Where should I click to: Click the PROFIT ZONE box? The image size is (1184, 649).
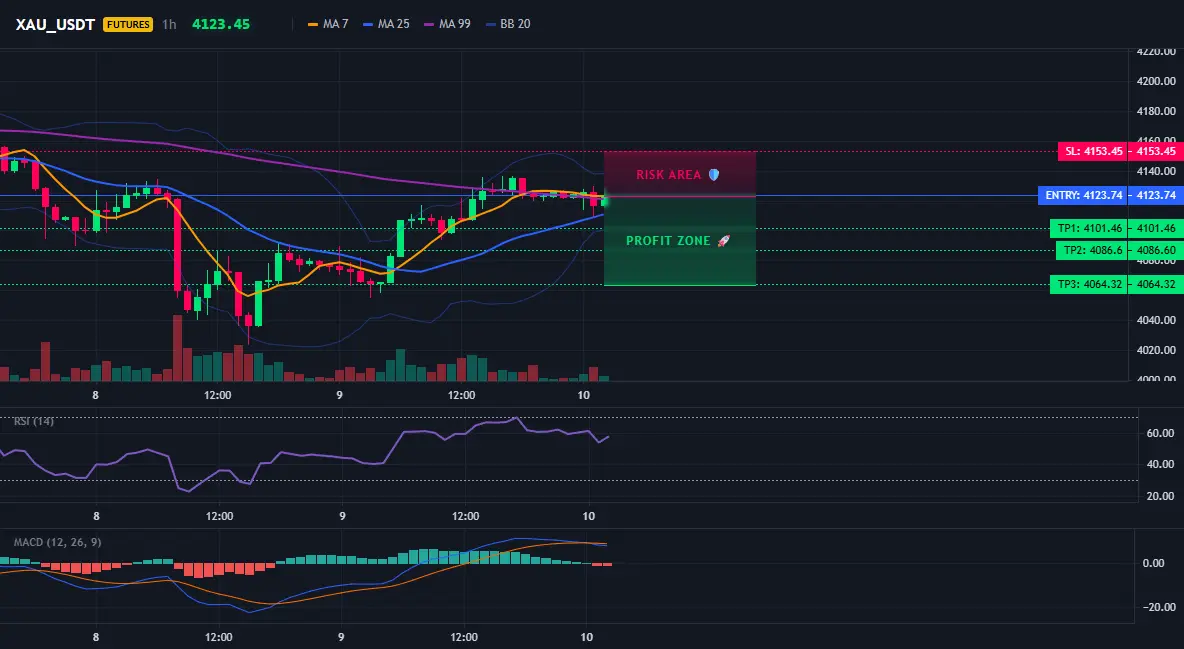680,241
